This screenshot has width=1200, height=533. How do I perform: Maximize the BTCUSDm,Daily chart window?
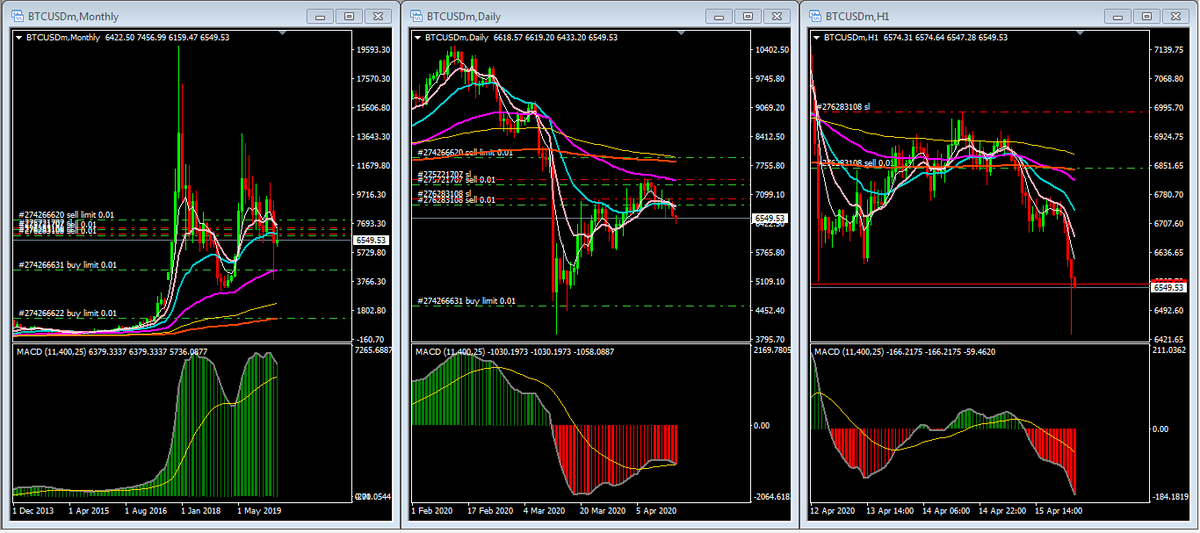[749, 16]
